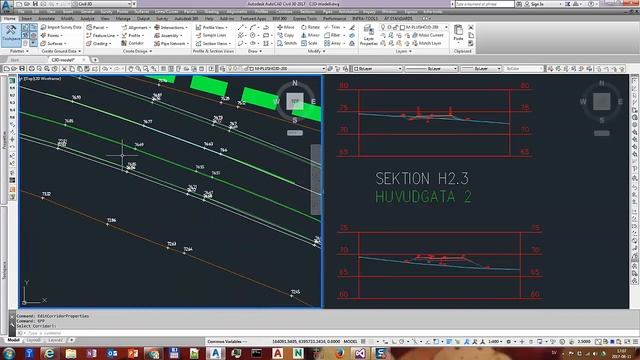Click the Section Views tool
The width and height of the screenshot is (640, 360).
[x=213, y=43]
